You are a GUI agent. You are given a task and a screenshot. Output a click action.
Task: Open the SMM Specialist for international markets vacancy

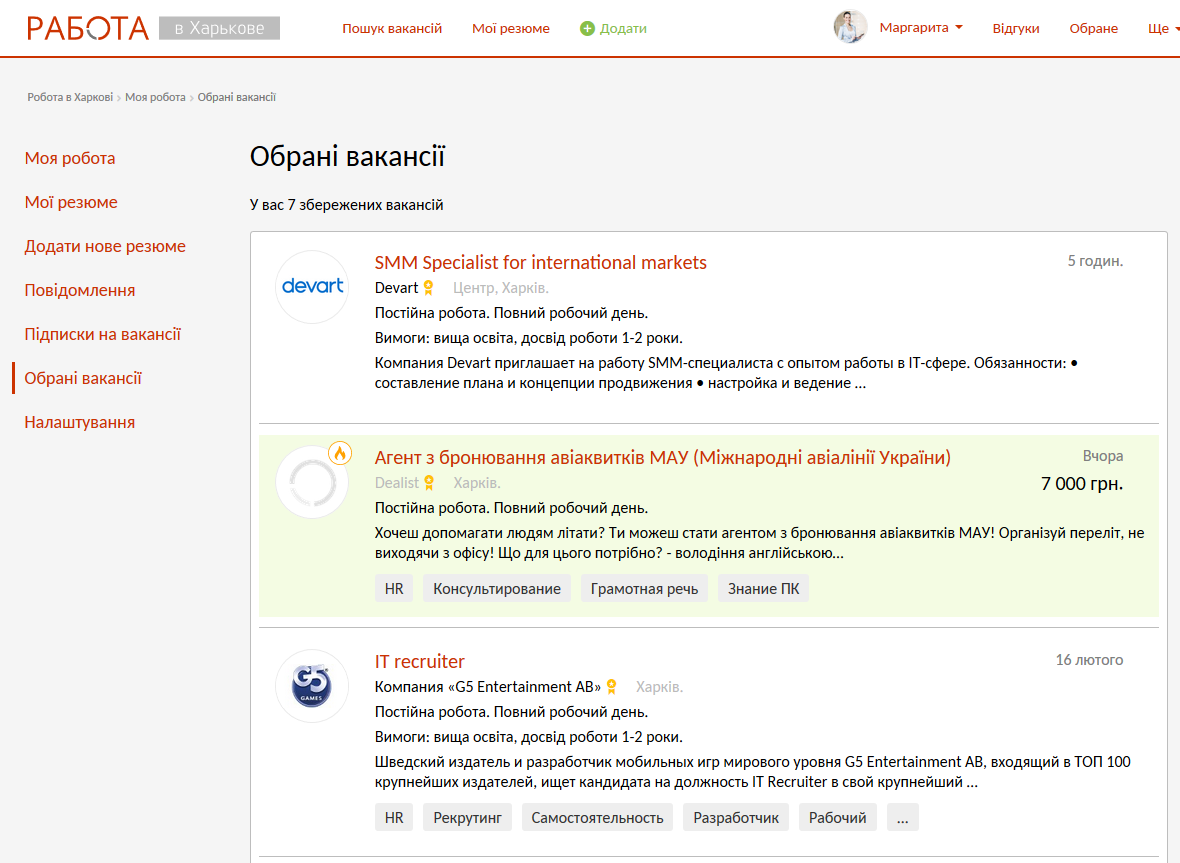pos(540,262)
